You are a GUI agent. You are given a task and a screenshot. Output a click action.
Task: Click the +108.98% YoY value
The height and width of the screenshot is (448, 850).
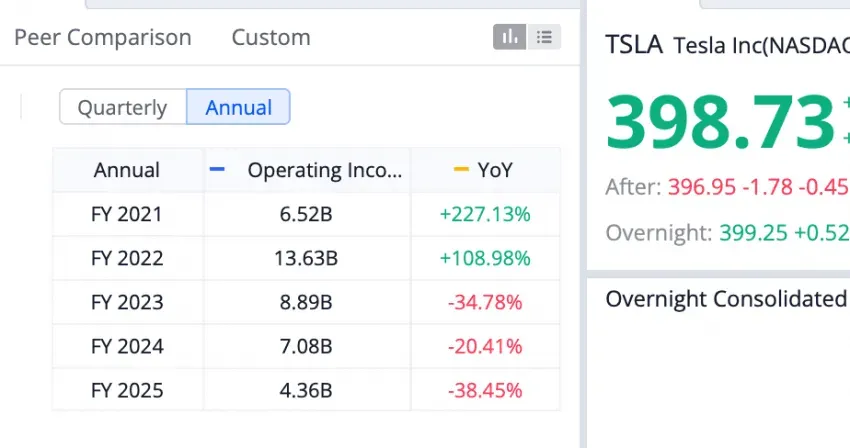tap(485, 258)
